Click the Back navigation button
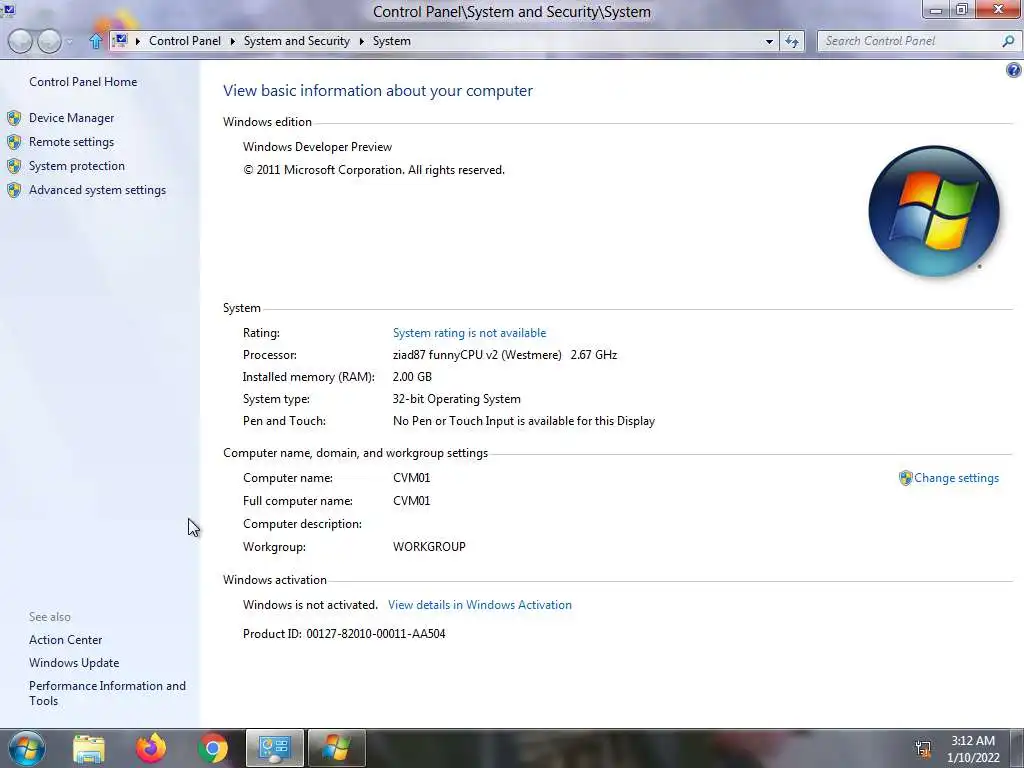The image size is (1024, 768). (20, 41)
